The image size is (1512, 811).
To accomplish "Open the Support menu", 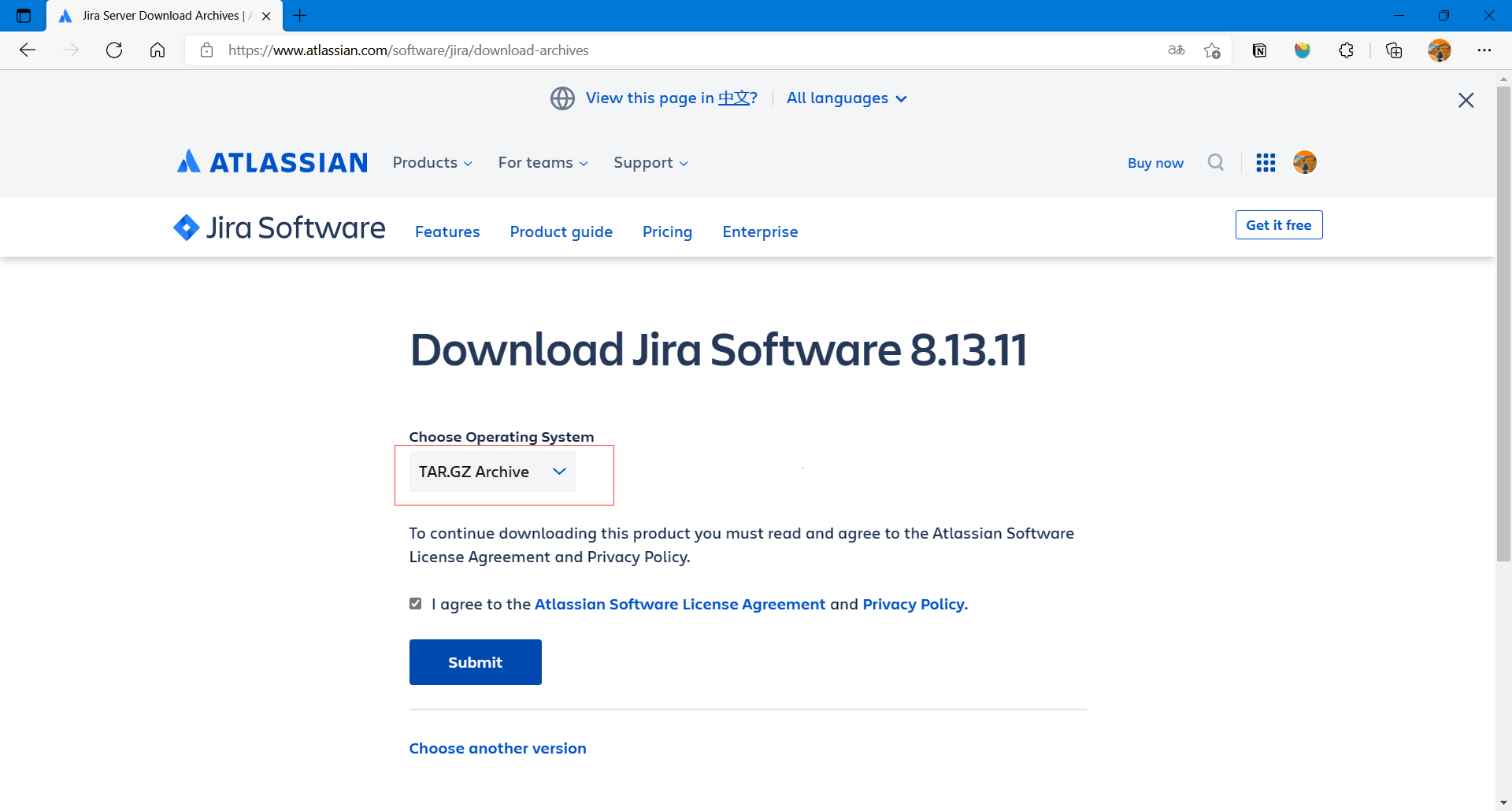I will click(x=650, y=163).
